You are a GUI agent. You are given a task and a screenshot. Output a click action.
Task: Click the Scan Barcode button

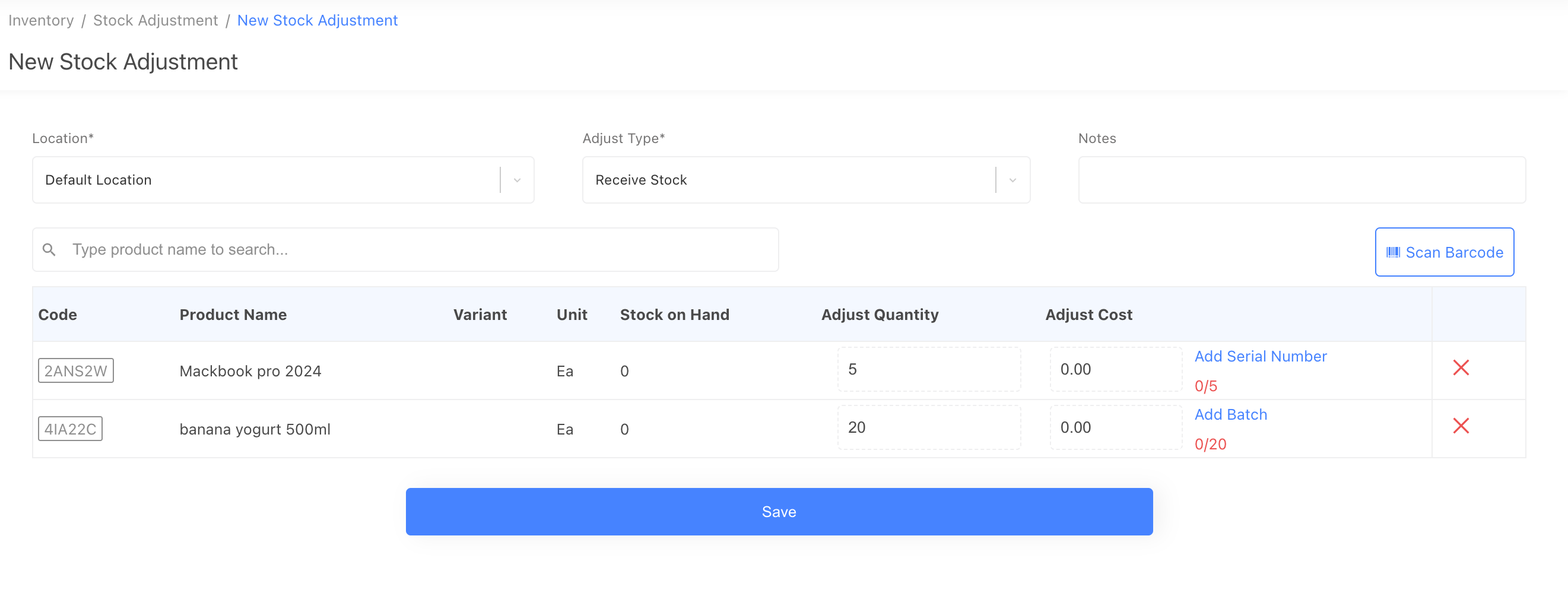coord(1444,252)
